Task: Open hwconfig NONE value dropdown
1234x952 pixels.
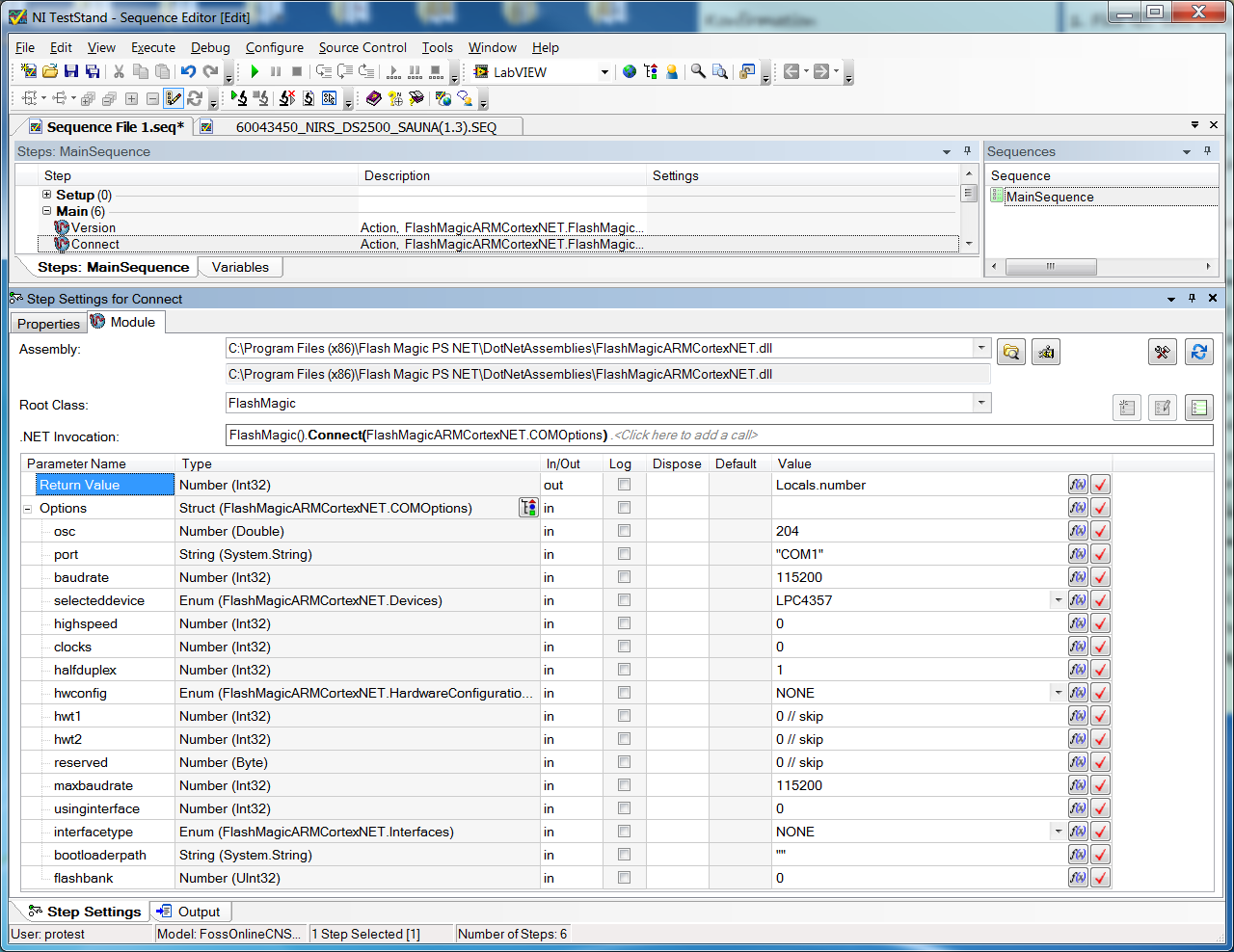Action: (1058, 693)
